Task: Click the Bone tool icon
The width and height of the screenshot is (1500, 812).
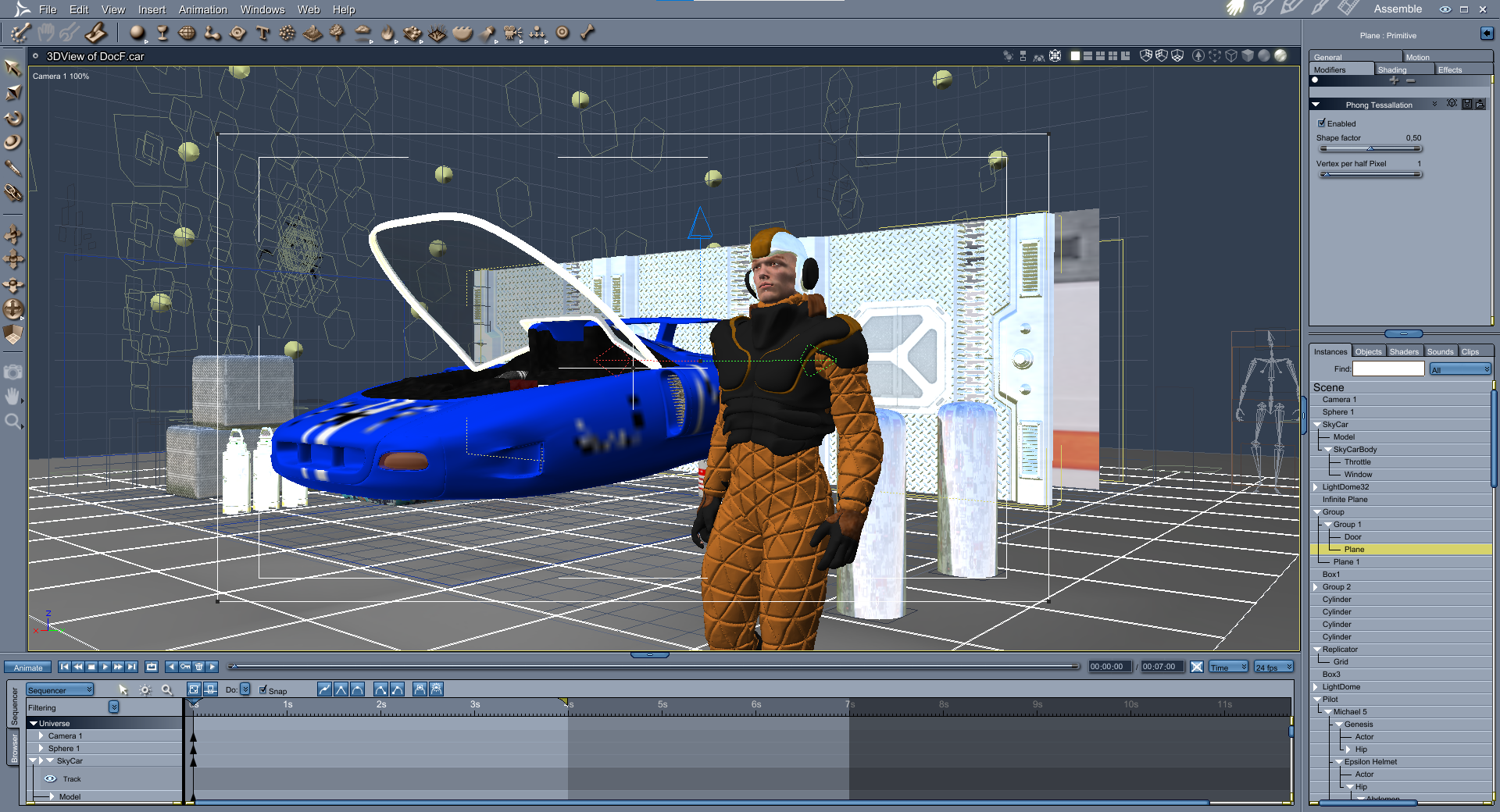Action: point(587,33)
